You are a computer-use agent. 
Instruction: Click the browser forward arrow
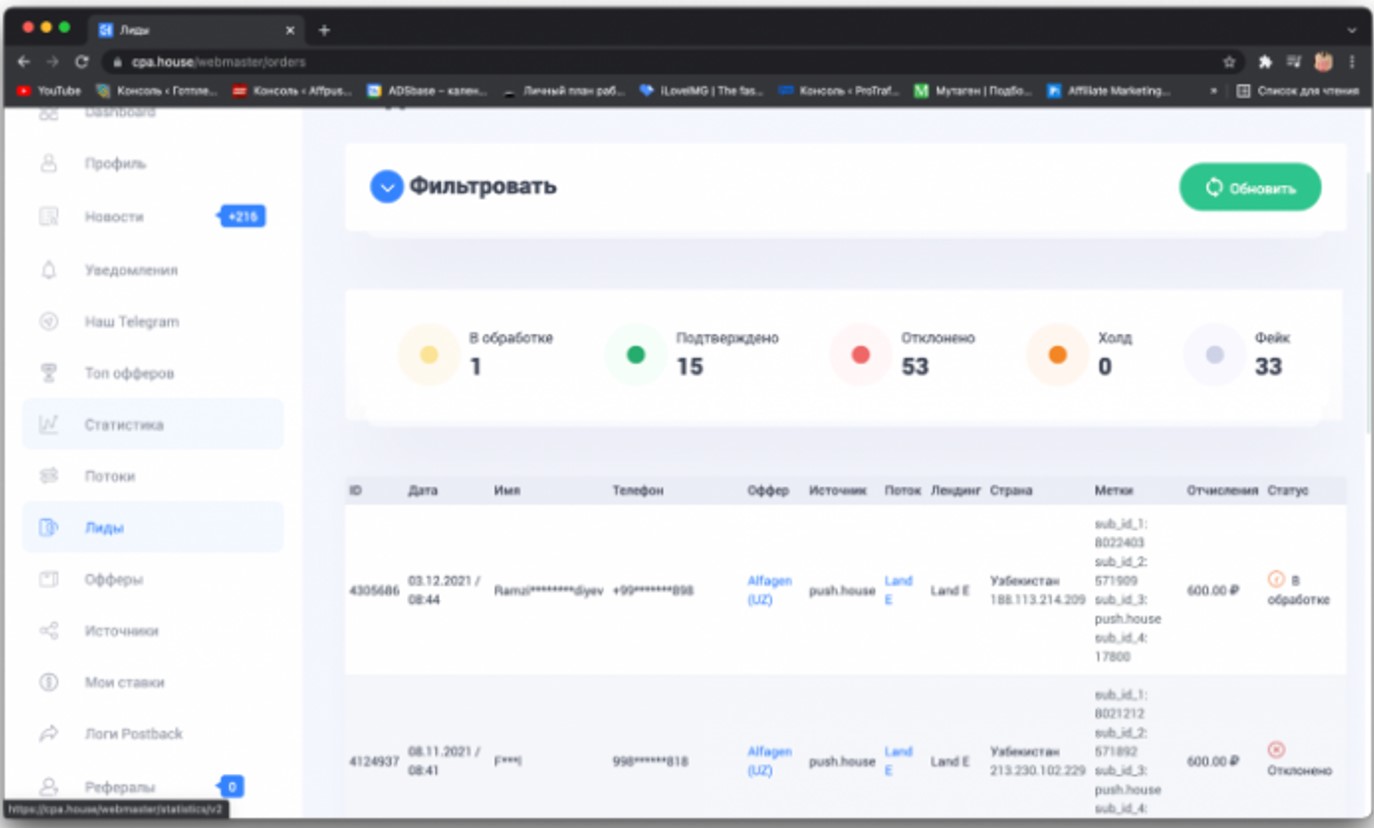(x=53, y=61)
